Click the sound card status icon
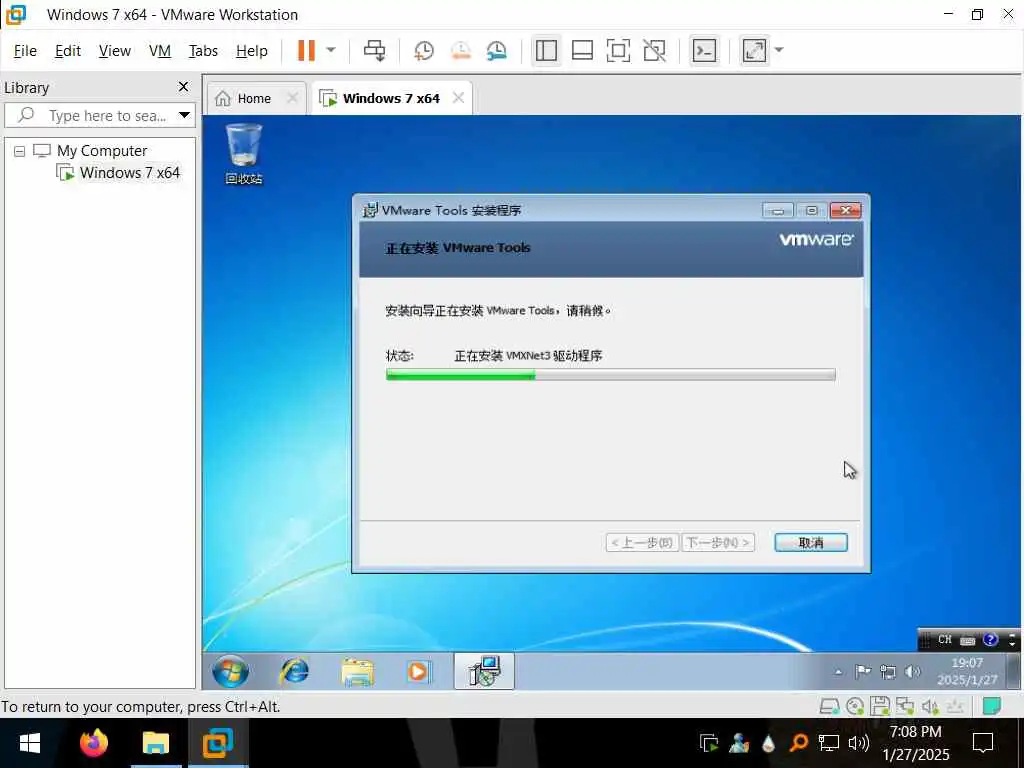This screenshot has width=1024, height=768. point(930,706)
